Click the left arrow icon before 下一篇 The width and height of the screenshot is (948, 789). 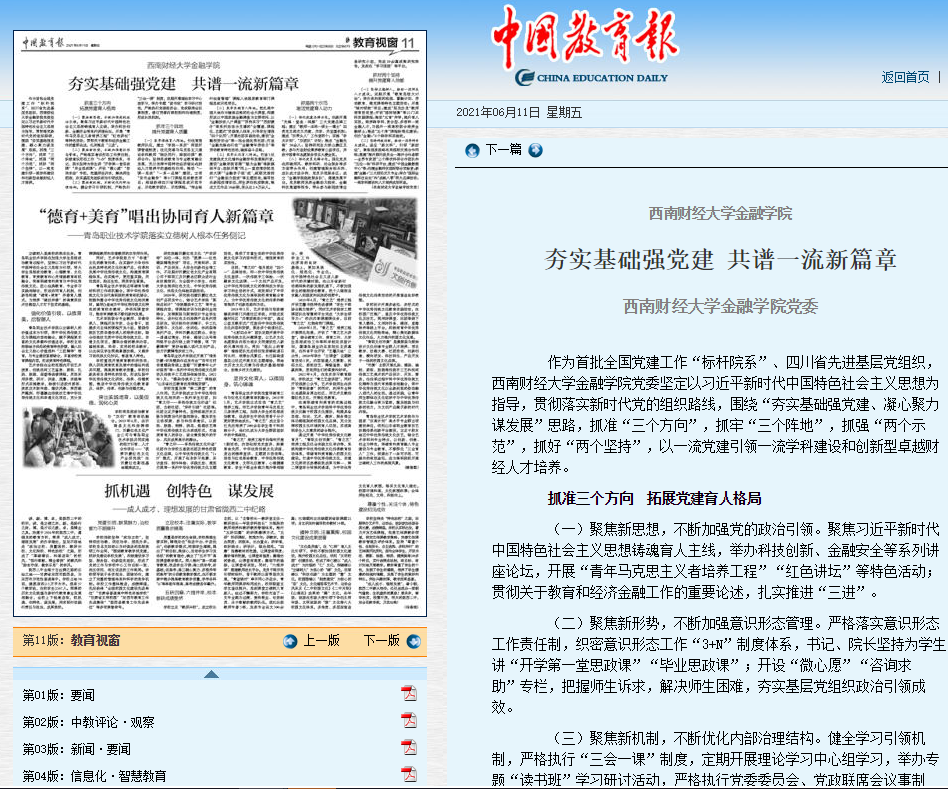pos(472,150)
